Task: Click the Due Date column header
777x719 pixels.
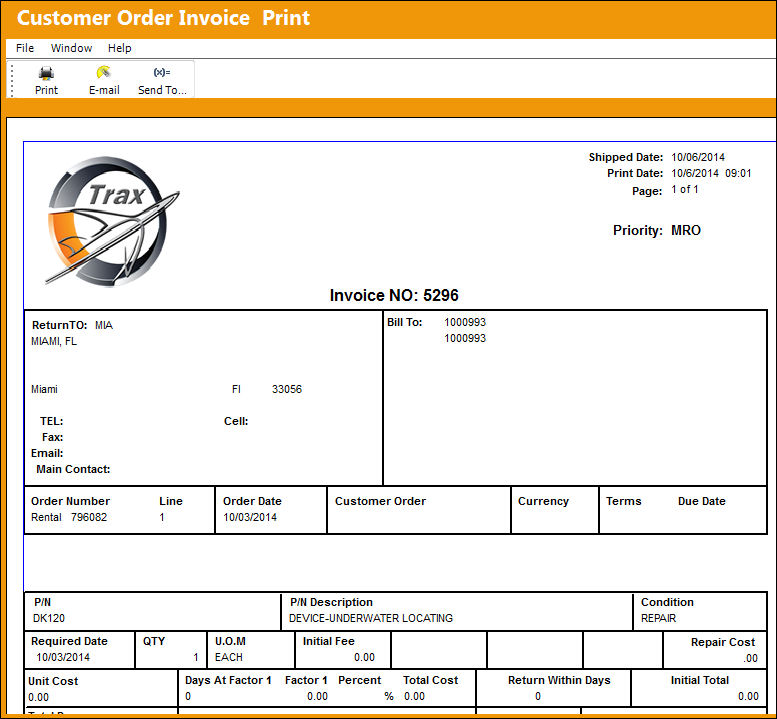Action: tap(702, 501)
